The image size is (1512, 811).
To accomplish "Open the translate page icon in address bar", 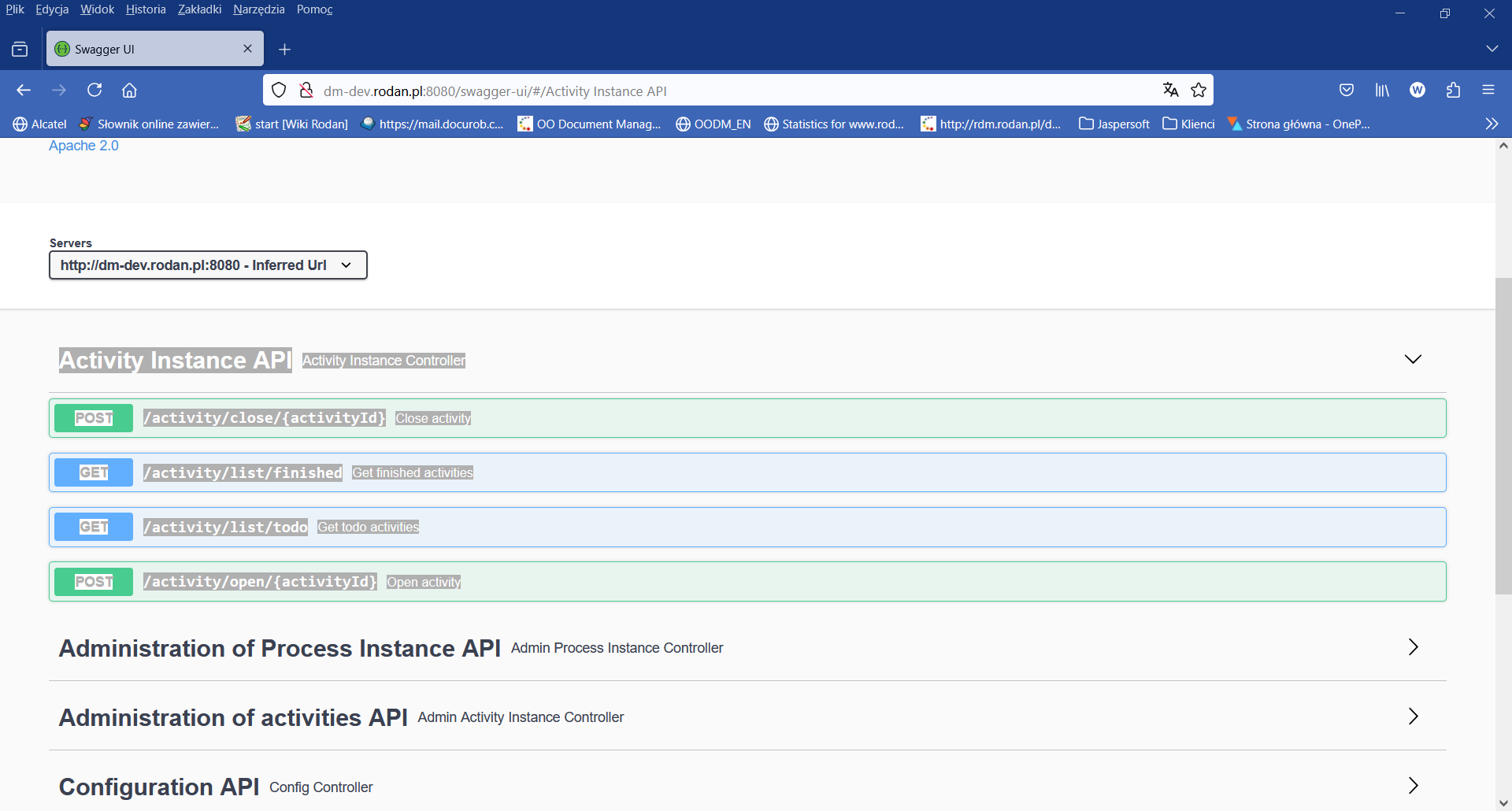I will click(1171, 90).
